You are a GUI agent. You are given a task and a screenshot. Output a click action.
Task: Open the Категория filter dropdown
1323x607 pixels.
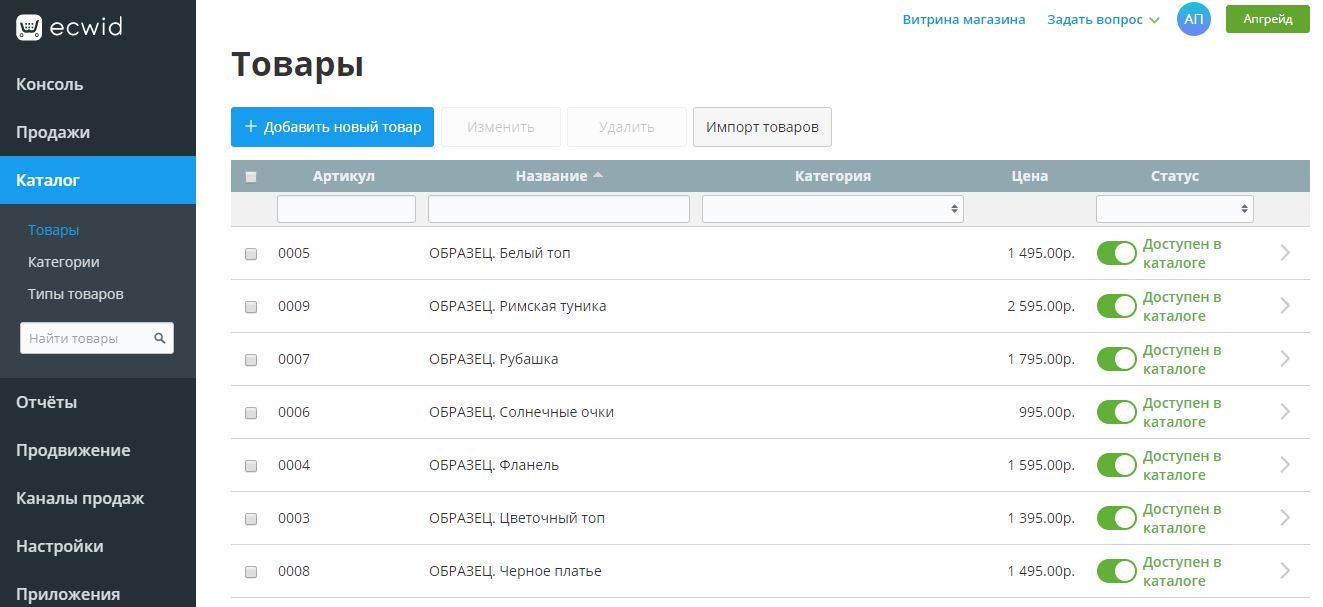833,208
